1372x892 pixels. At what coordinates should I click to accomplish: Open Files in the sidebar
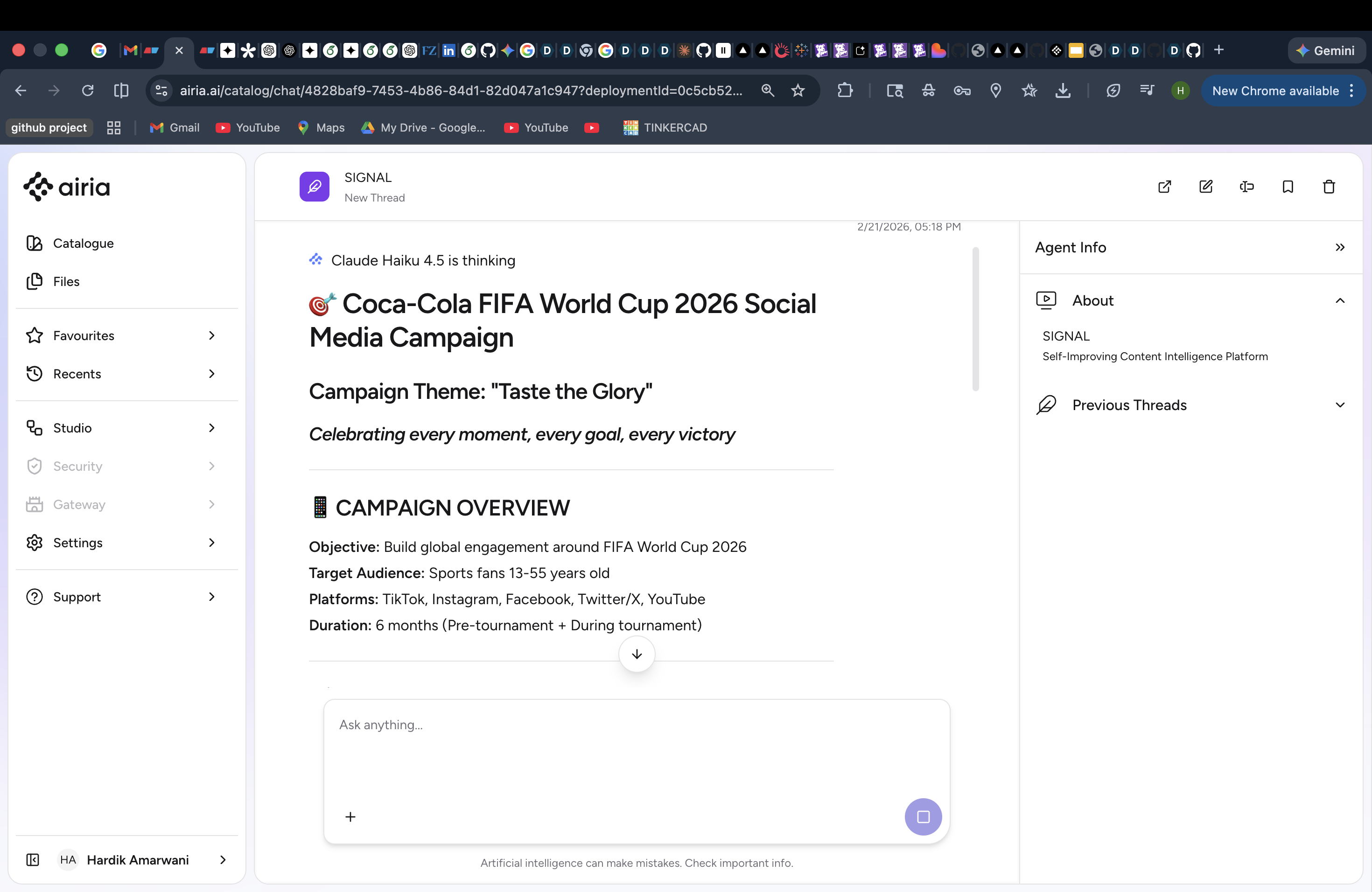(x=66, y=281)
